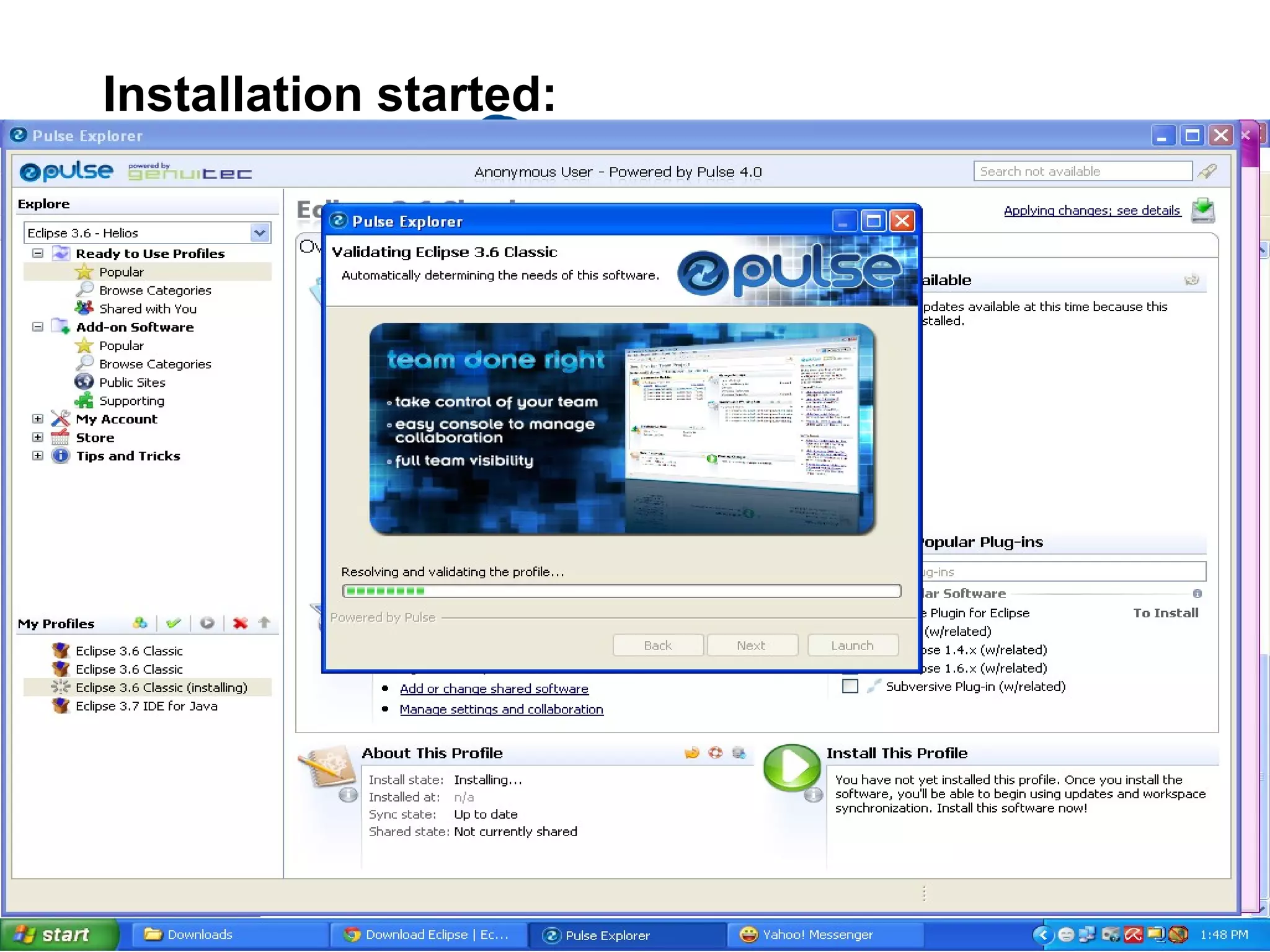The height and width of the screenshot is (952, 1270).
Task: Open Public Sites item
Action: pyautogui.click(x=132, y=382)
